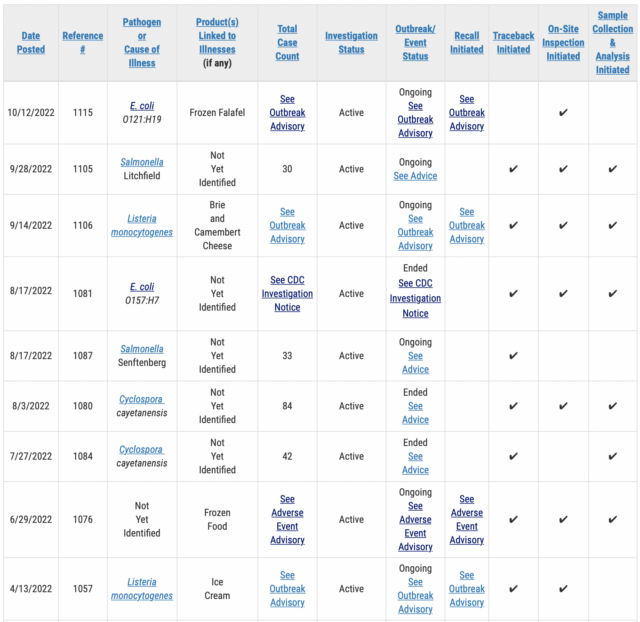Viewport: 640px width, 622px height.
Task: Open case count Outbreak Advisory for row 1115
Action: pos(287,113)
